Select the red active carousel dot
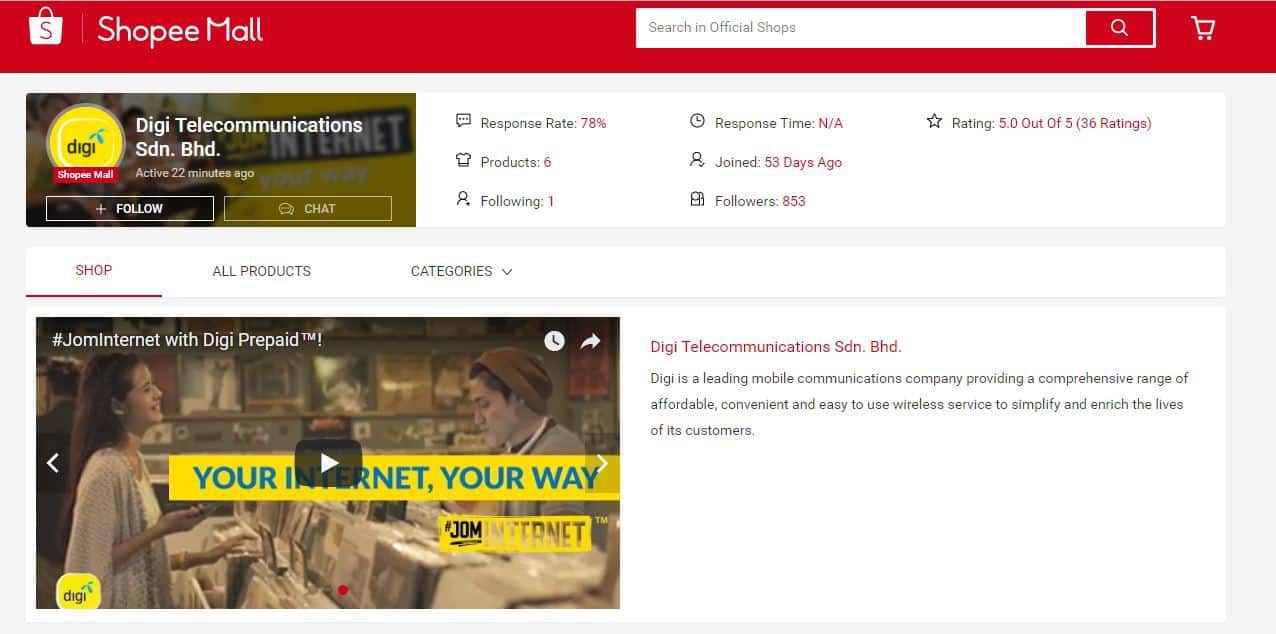 click(x=343, y=590)
